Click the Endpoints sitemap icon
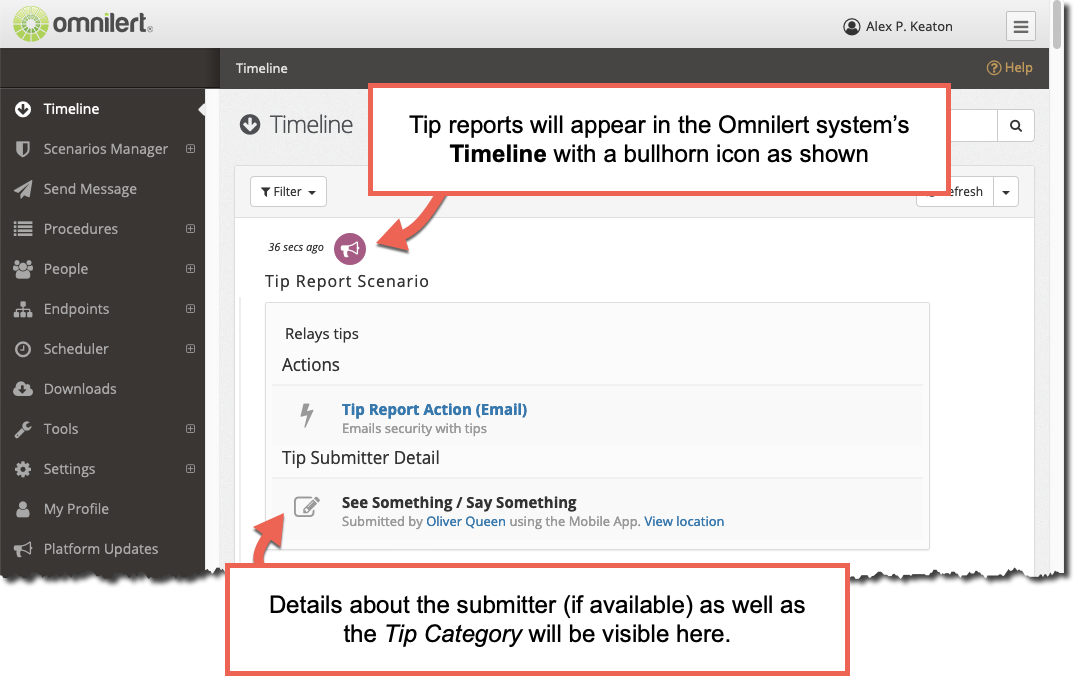 coord(23,309)
